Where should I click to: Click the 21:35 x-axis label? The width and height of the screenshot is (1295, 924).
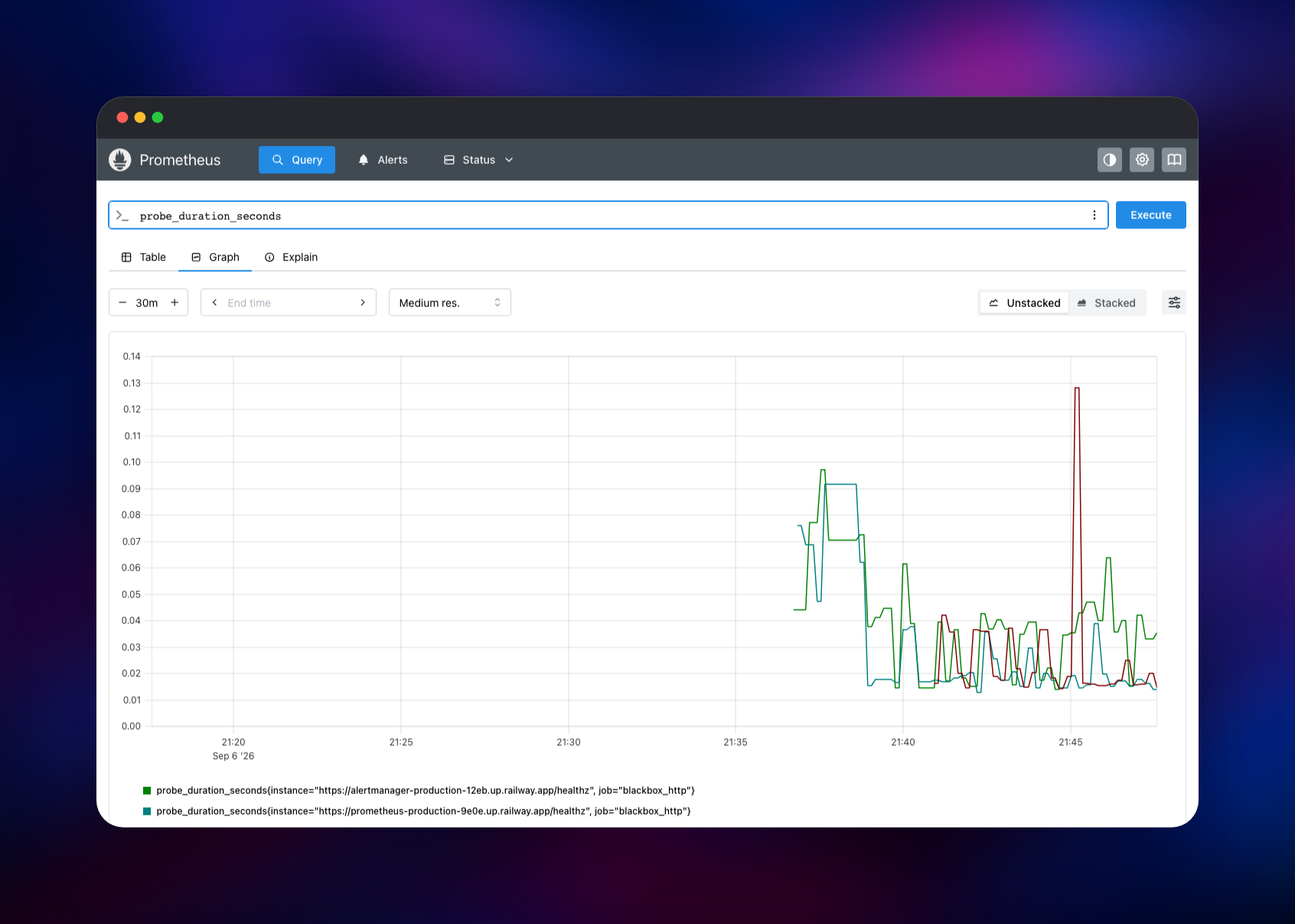736,743
